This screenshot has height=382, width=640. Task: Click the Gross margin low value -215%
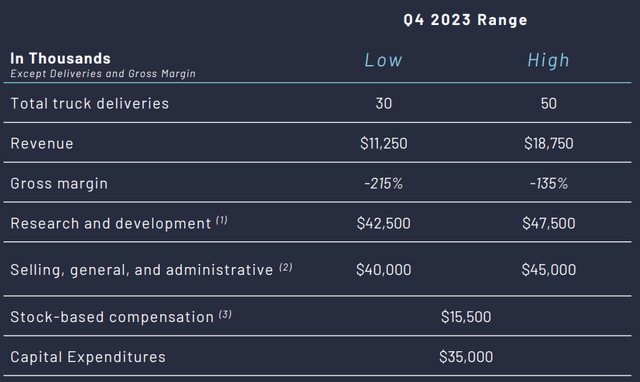tap(384, 183)
